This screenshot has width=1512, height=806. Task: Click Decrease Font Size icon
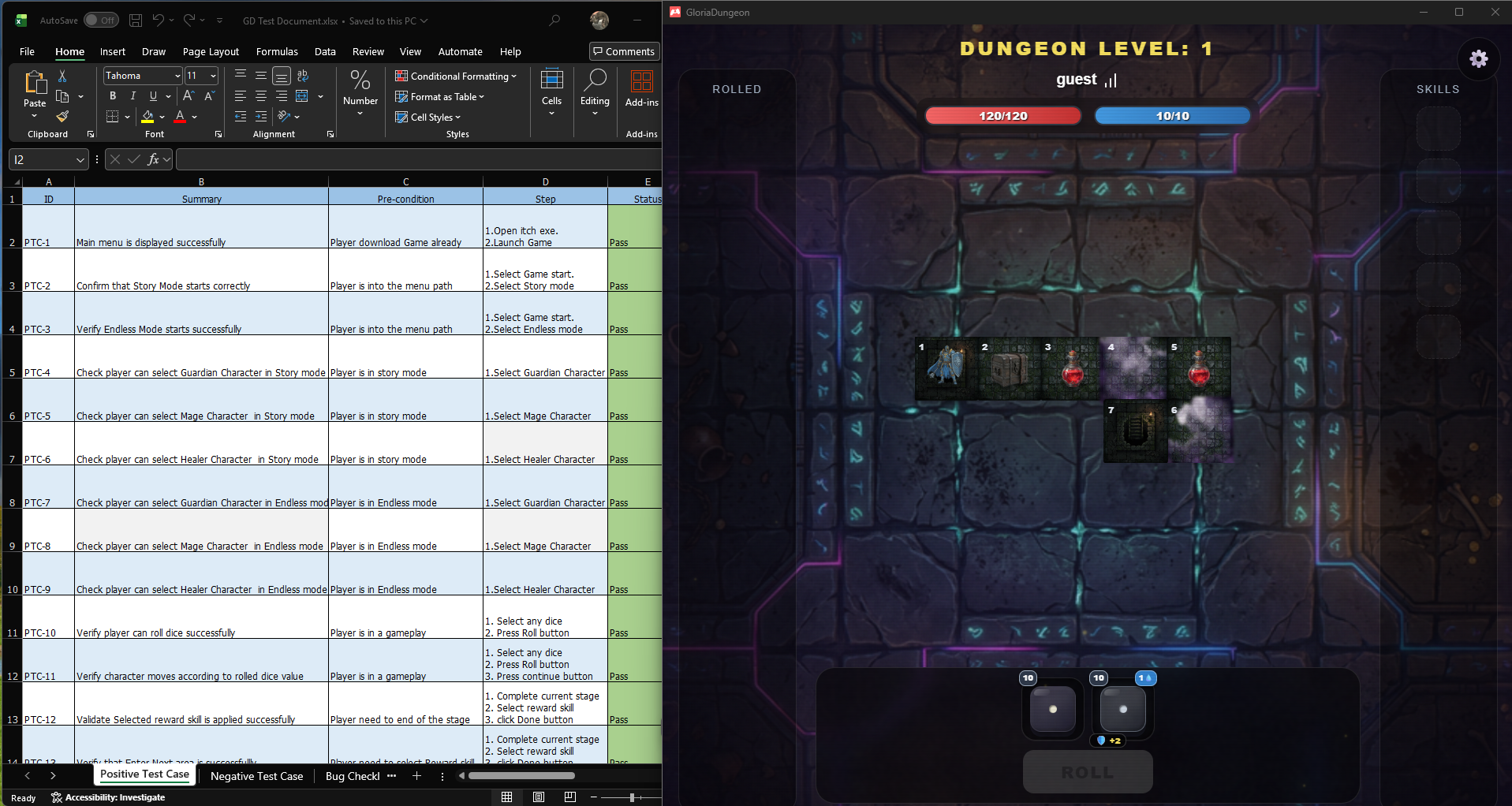pos(209,96)
